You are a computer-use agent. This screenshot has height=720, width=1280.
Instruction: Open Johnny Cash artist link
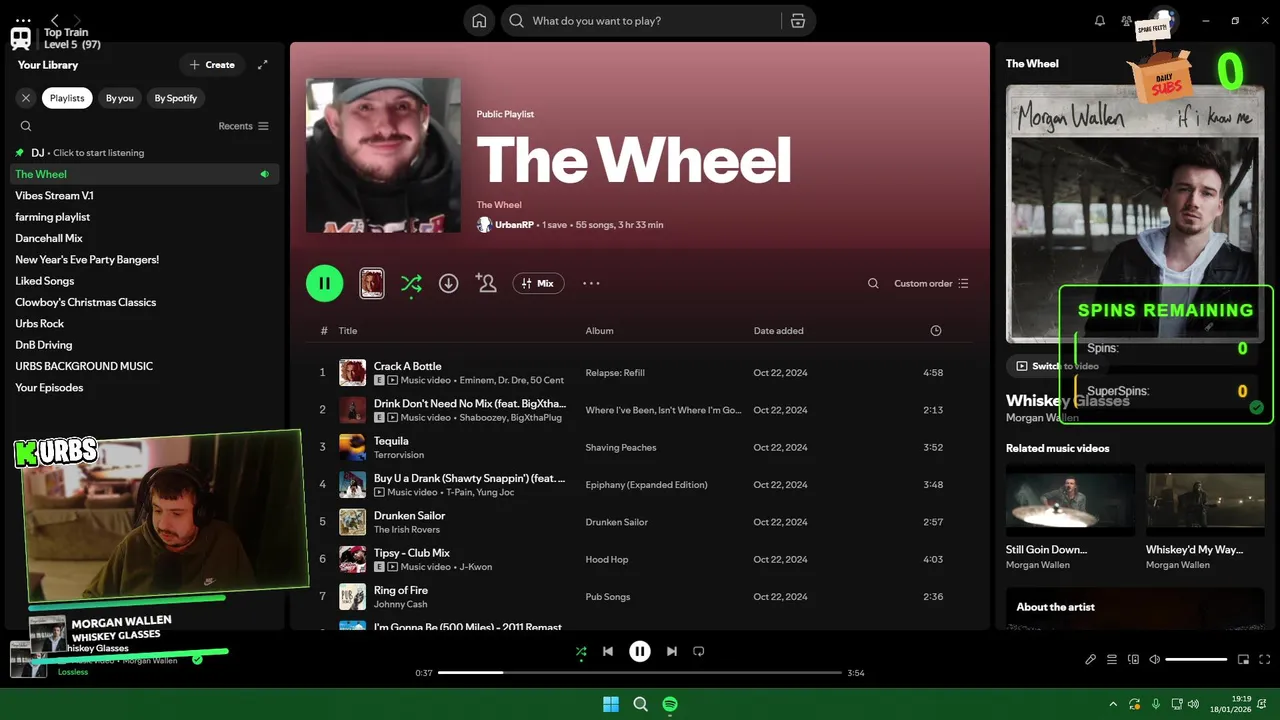(400, 604)
